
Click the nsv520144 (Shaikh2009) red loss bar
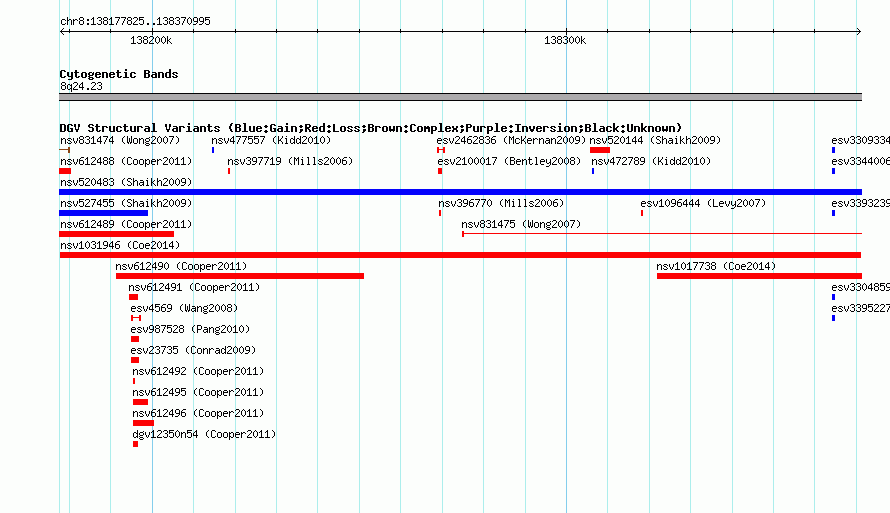[600, 150]
